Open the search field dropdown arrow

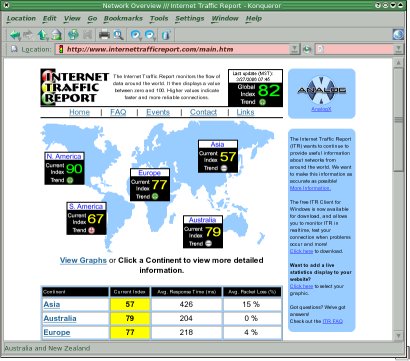(398, 49)
